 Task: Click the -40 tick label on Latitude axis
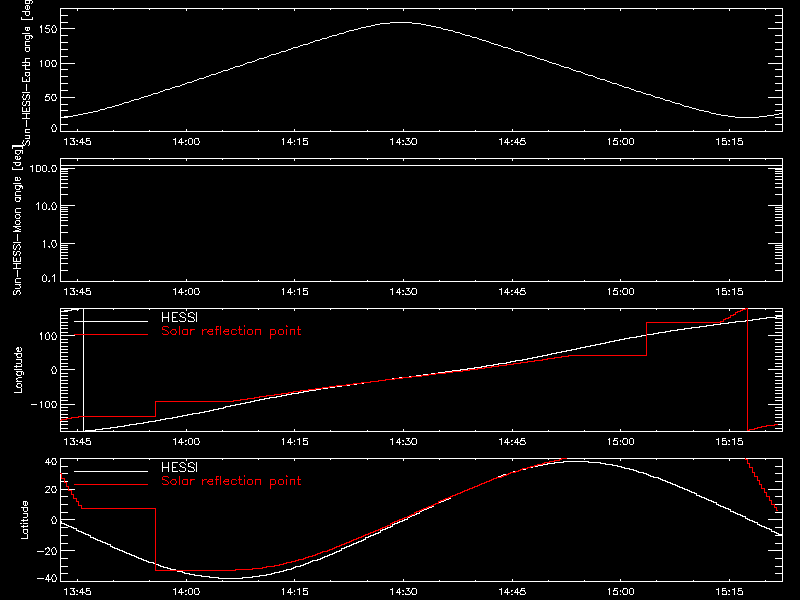47,579
